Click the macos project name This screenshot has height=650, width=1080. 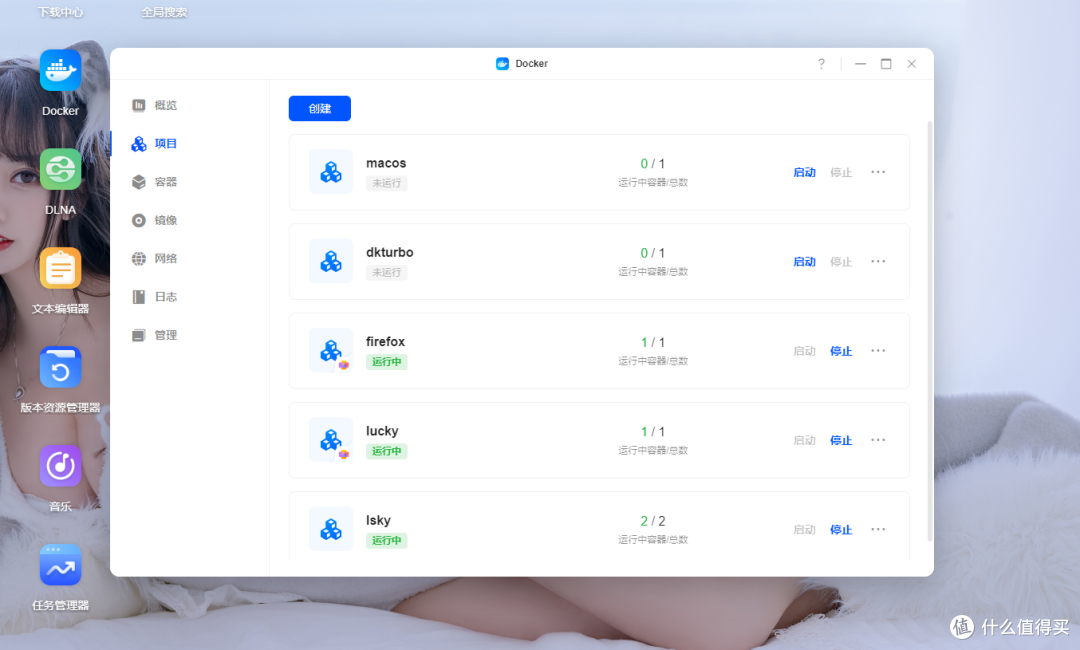point(386,163)
